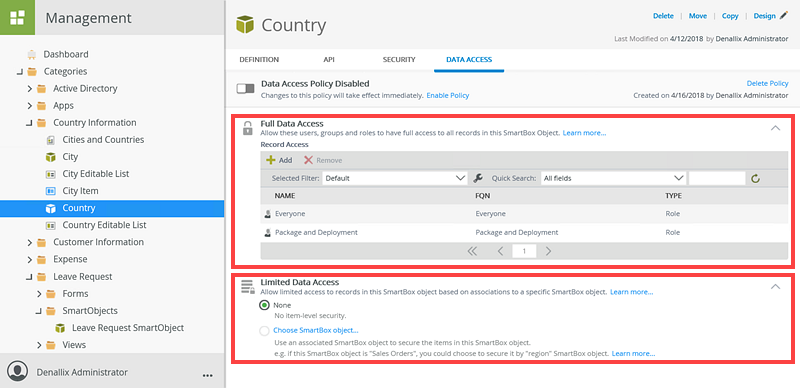
Task: Sort by the NAME column header
Action: tap(285, 196)
